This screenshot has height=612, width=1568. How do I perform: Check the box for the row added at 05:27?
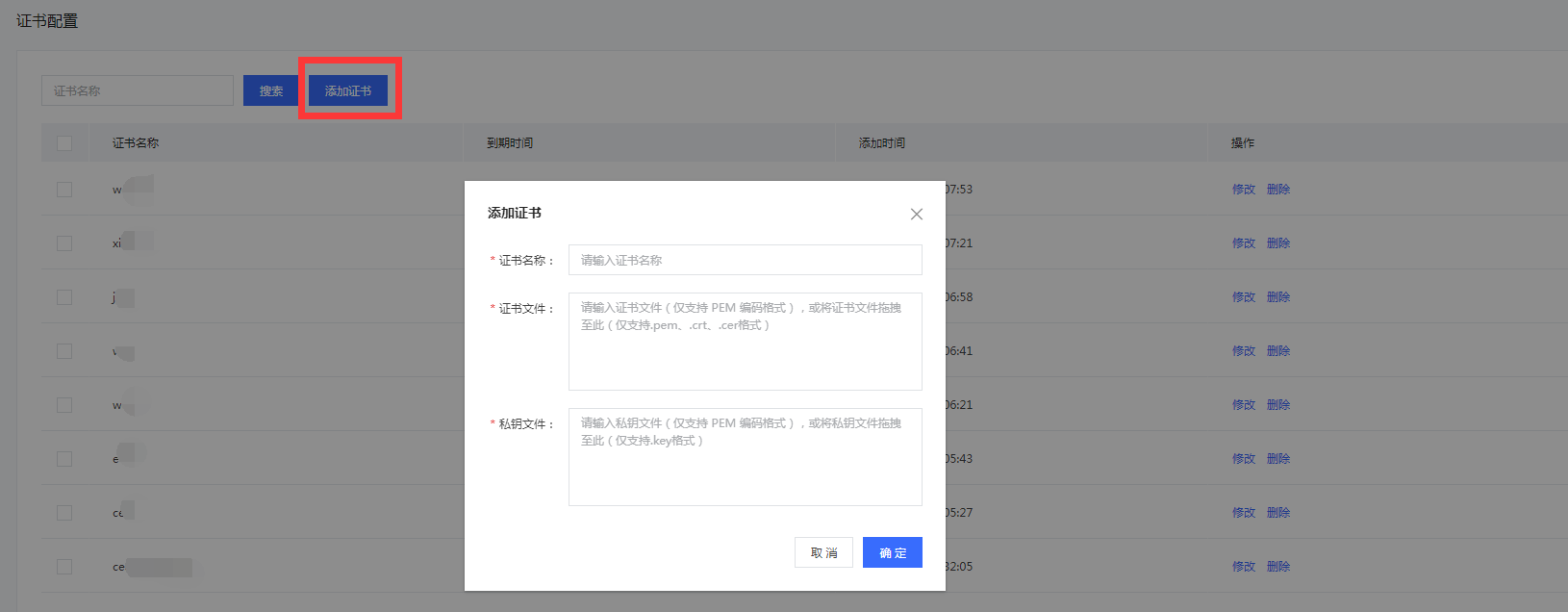(x=64, y=513)
